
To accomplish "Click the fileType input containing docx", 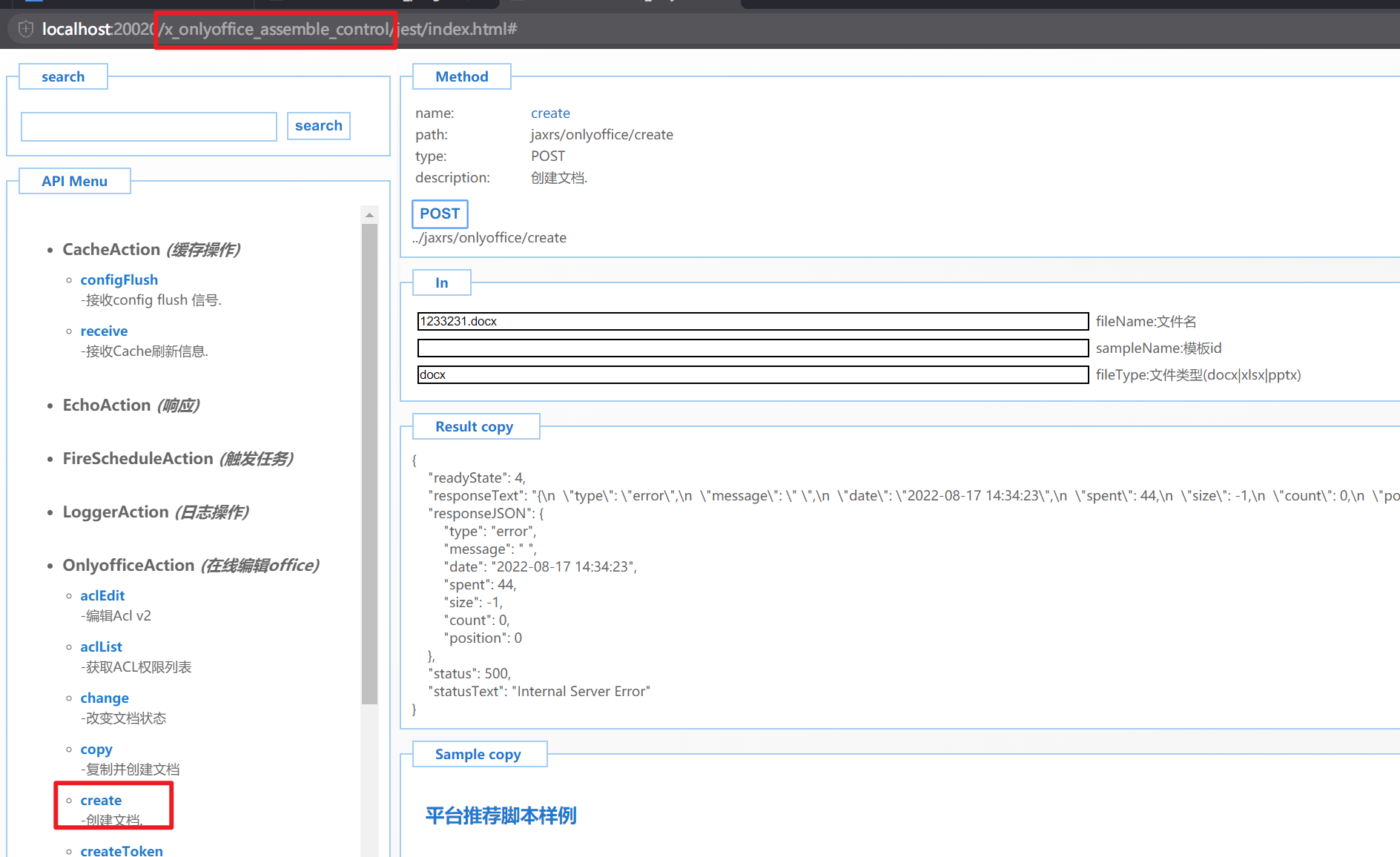I will click(x=752, y=374).
